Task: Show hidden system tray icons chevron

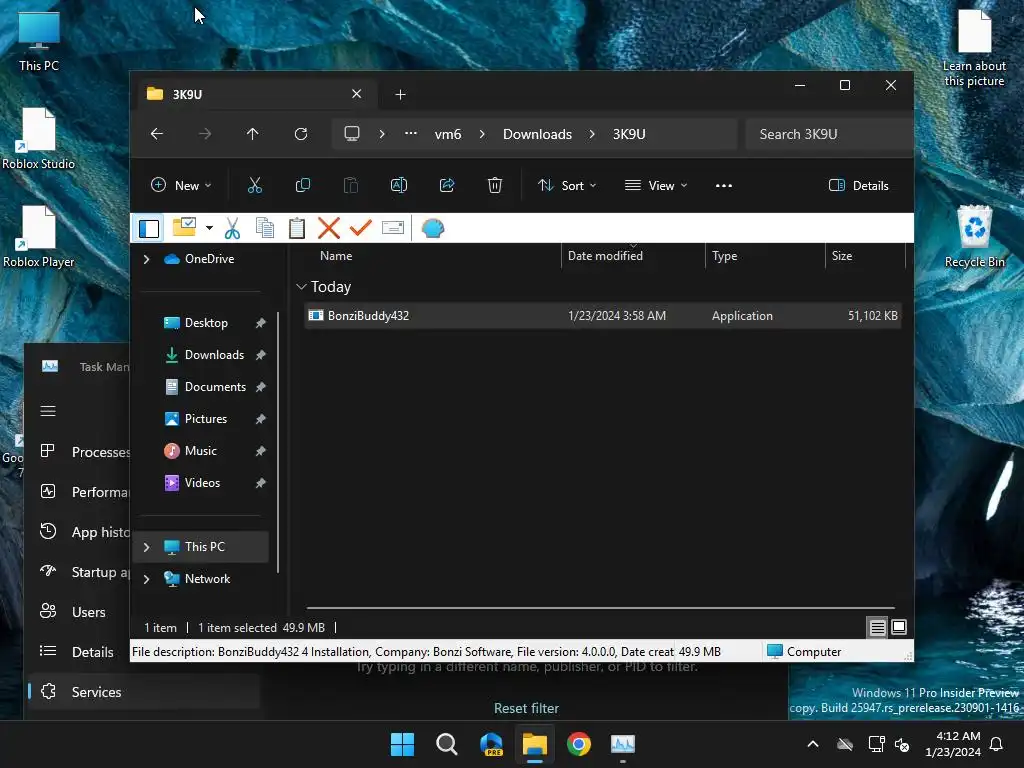Action: point(813,744)
